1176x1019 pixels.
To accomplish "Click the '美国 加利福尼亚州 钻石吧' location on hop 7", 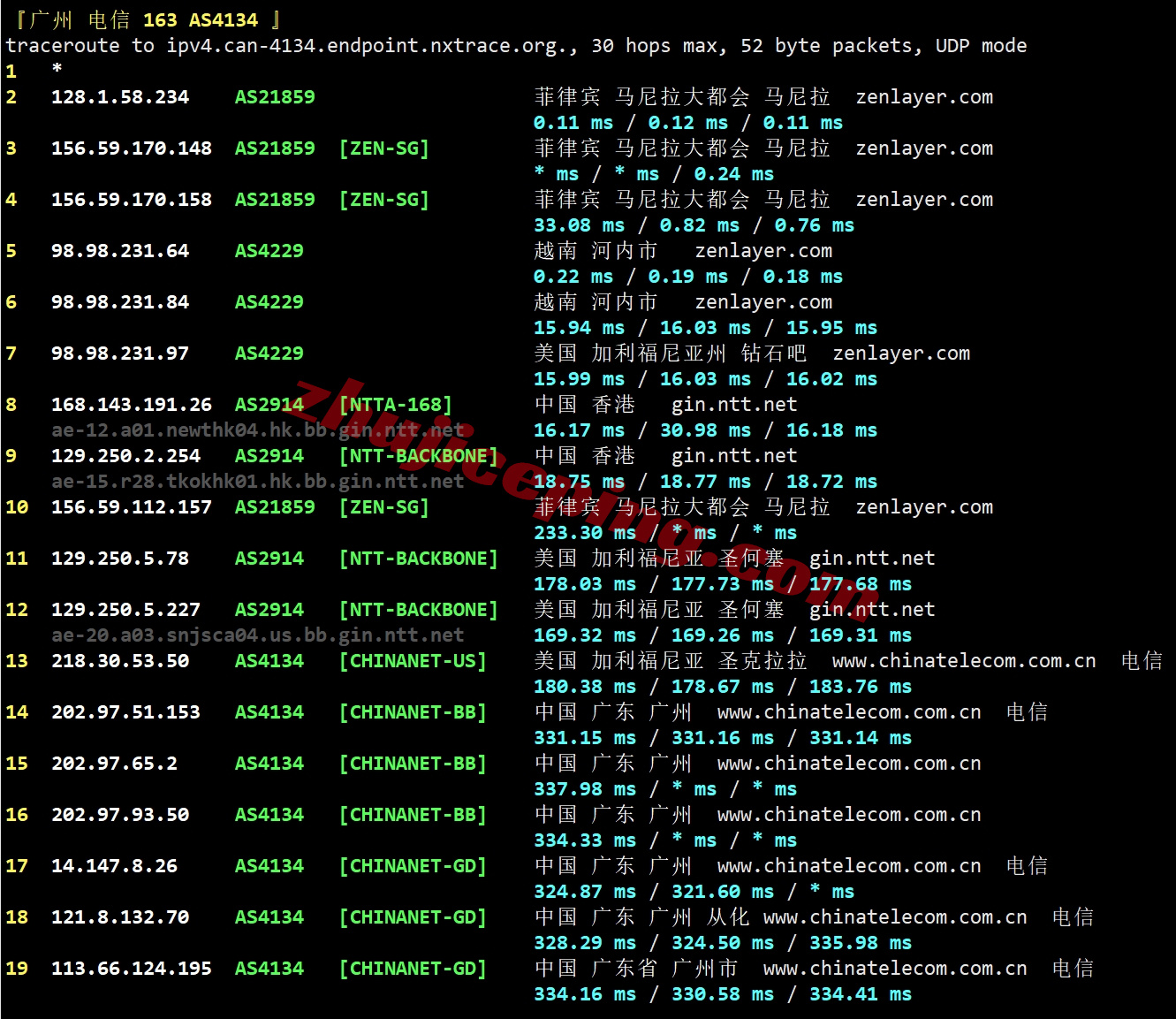I will (671, 354).
